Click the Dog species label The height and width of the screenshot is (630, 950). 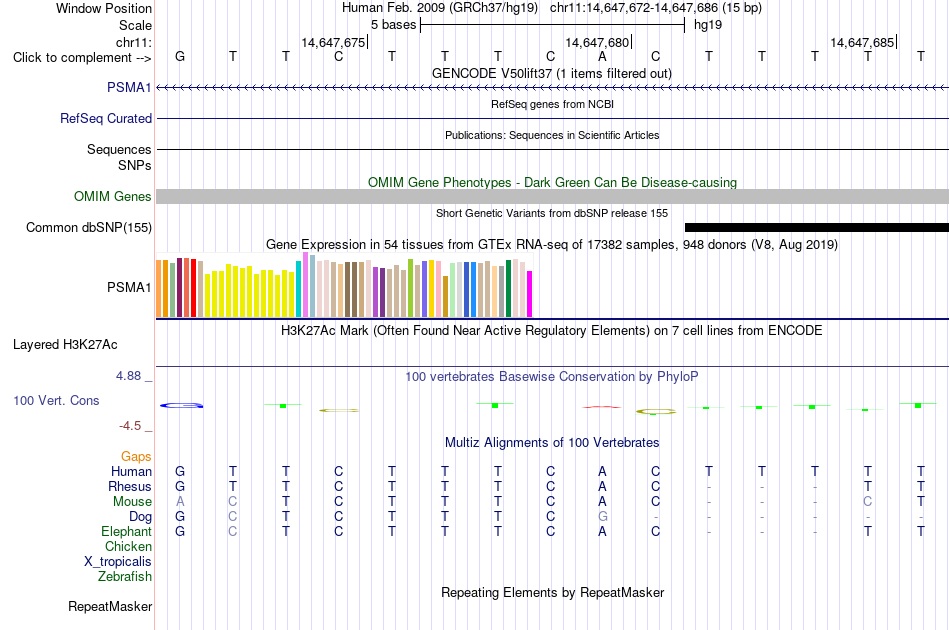pyautogui.click(x=140, y=517)
